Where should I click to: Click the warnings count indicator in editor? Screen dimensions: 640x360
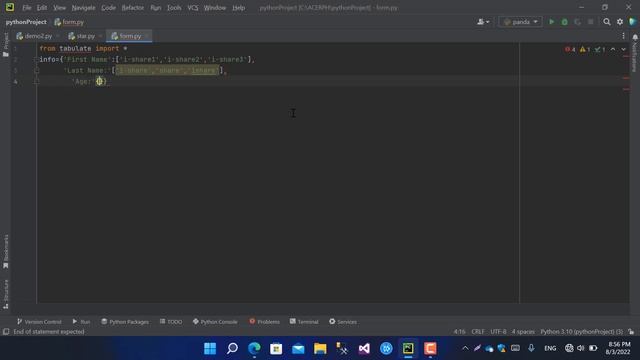[x=585, y=49]
